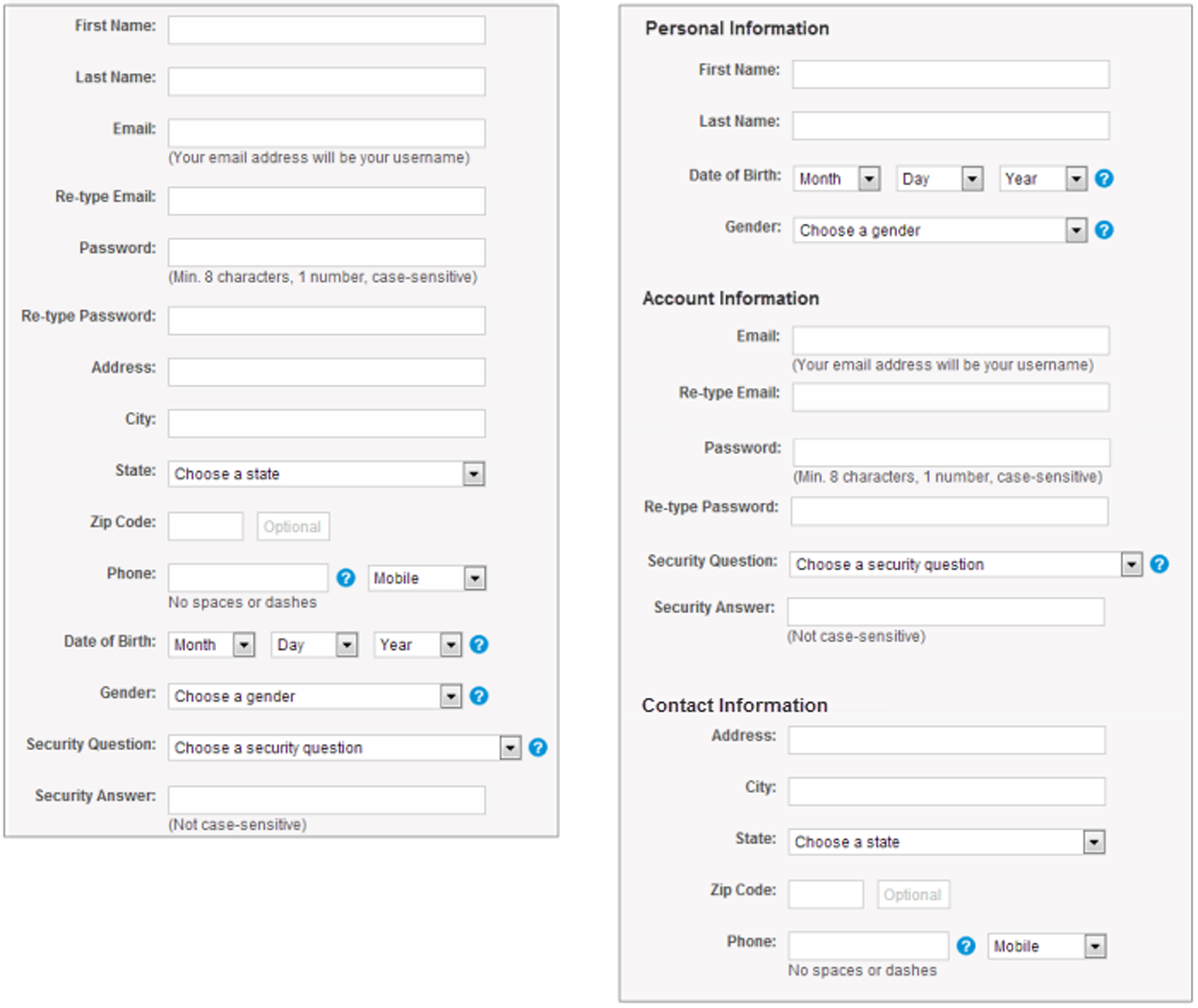Click Phone help icon under Contact Information
This screenshot has height=1008, width=1198.
click(966, 946)
